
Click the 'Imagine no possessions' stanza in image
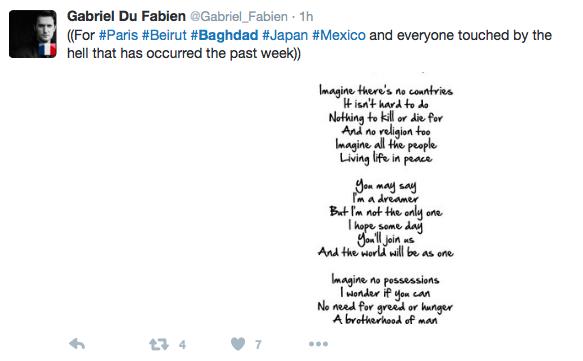tap(385, 299)
